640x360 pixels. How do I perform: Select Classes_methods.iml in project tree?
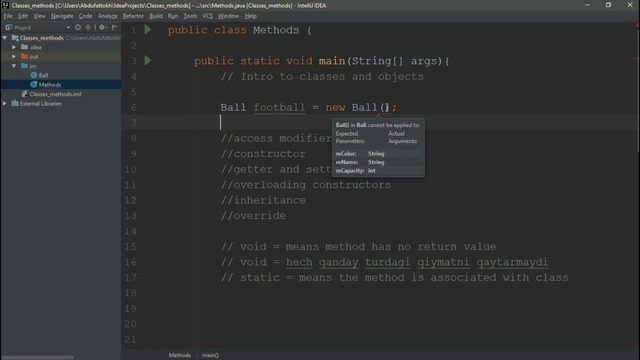55,94
